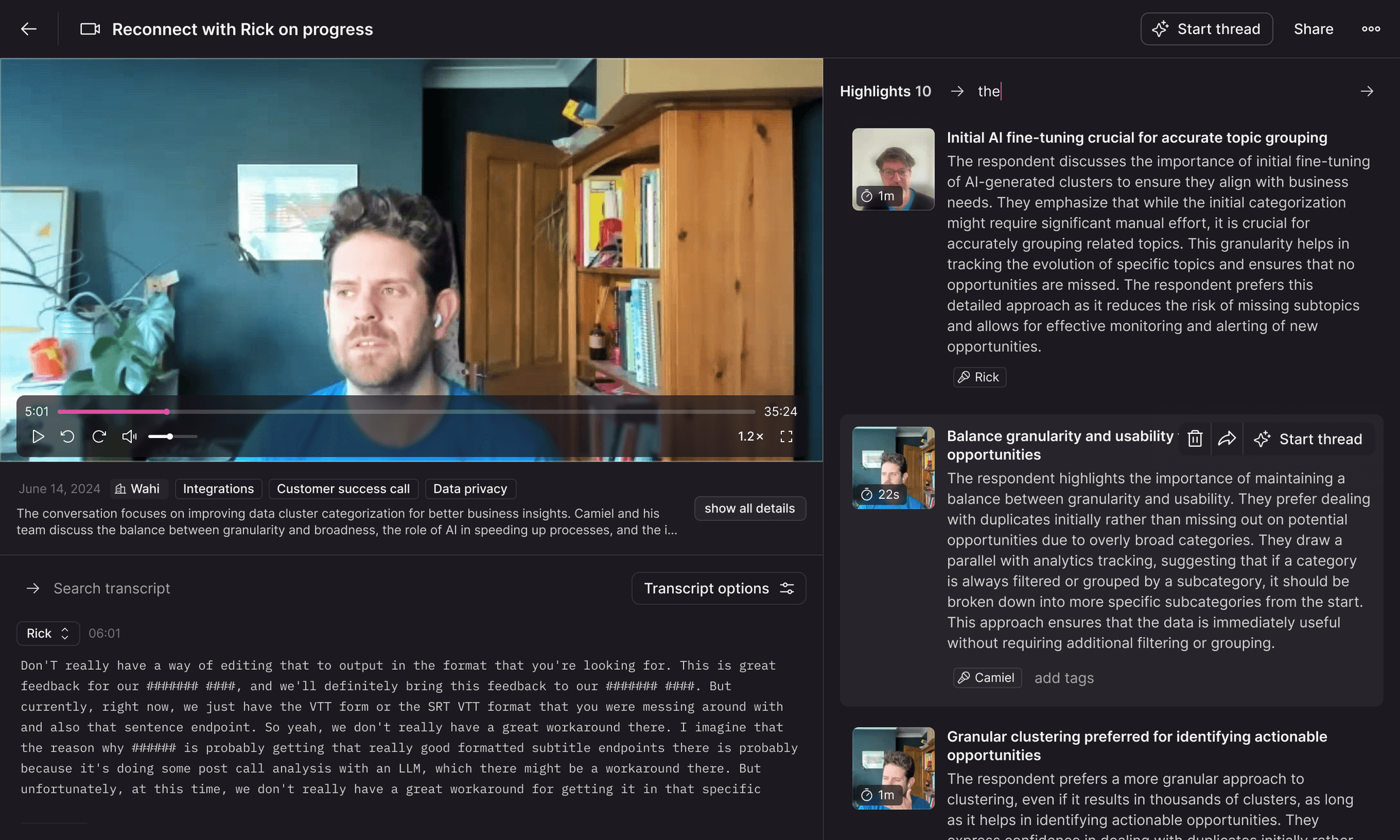Click the share arrow on highlight
This screenshot has width=1400, height=840.
point(1226,439)
